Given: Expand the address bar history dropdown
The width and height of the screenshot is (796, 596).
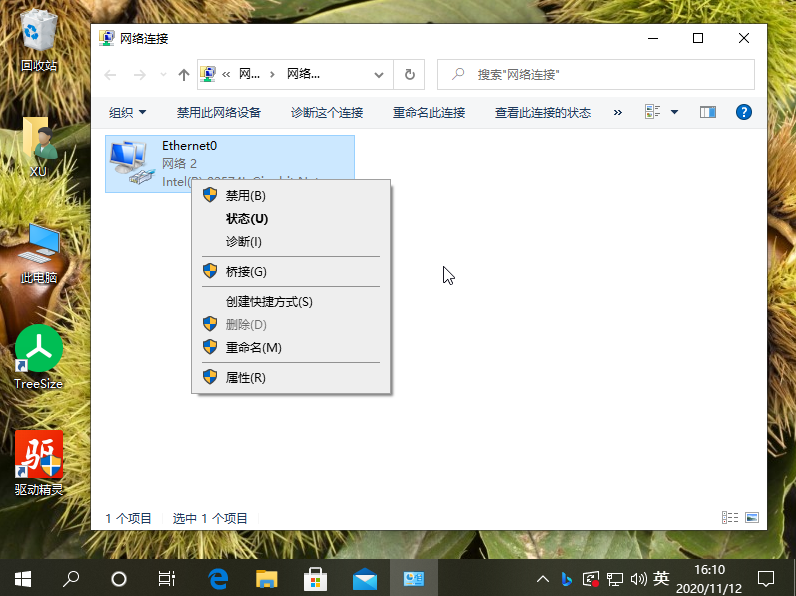Looking at the screenshot, I should 379,74.
